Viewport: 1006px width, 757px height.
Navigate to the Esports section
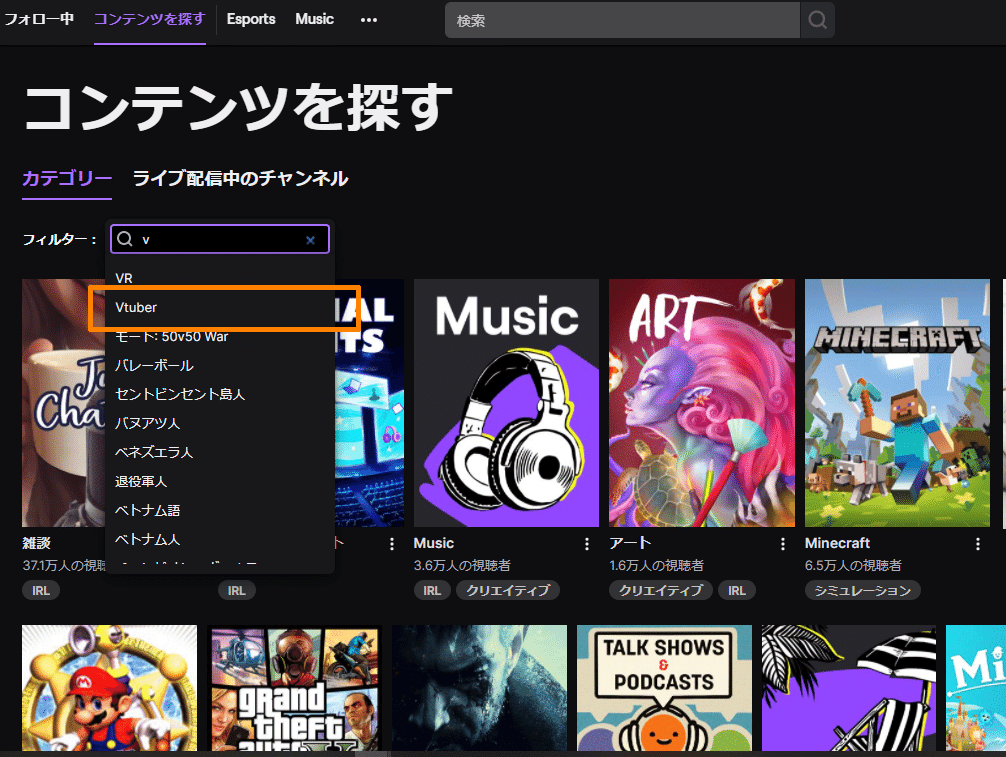pos(251,19)
